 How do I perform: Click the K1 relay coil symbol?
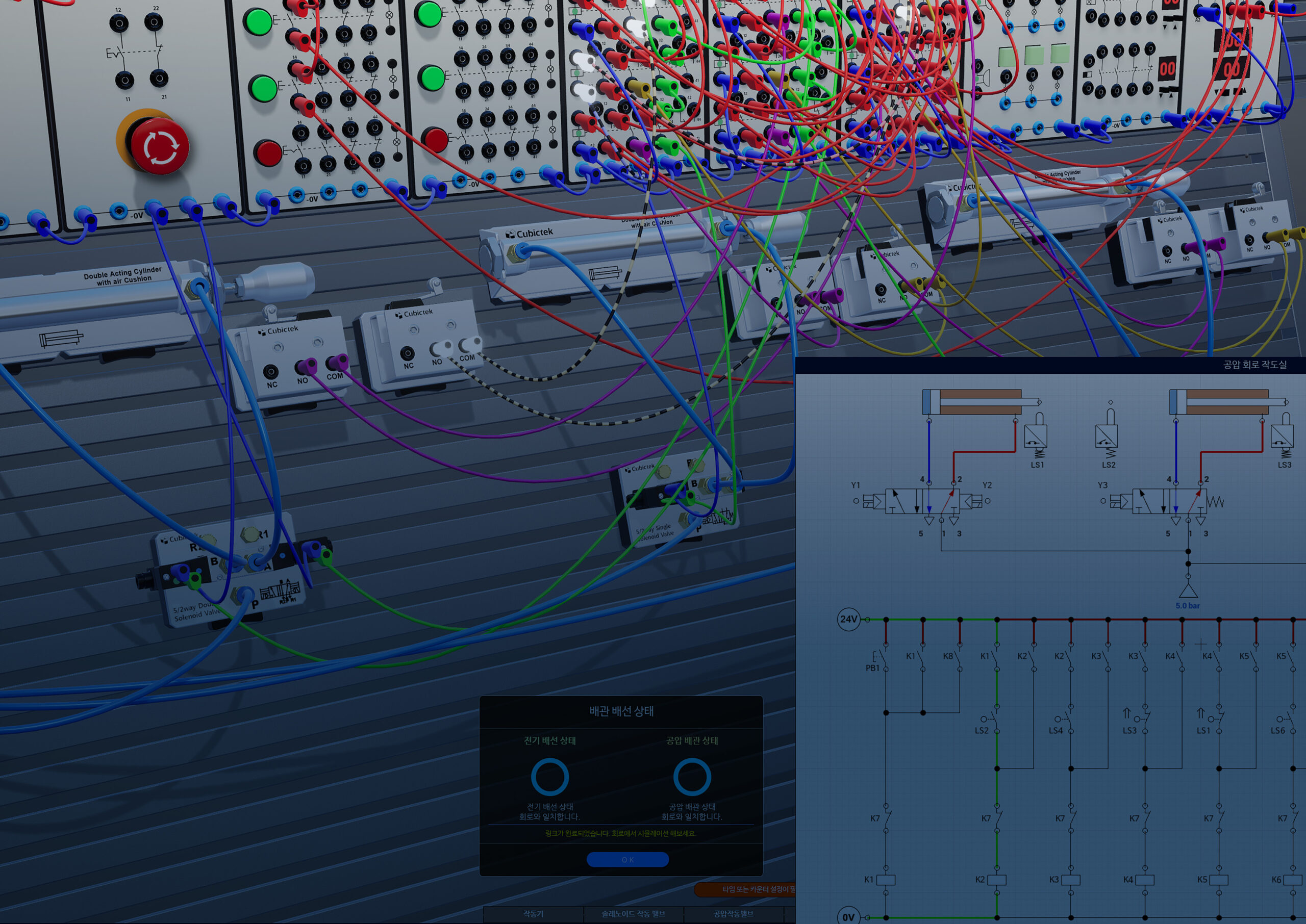[886, 880]
